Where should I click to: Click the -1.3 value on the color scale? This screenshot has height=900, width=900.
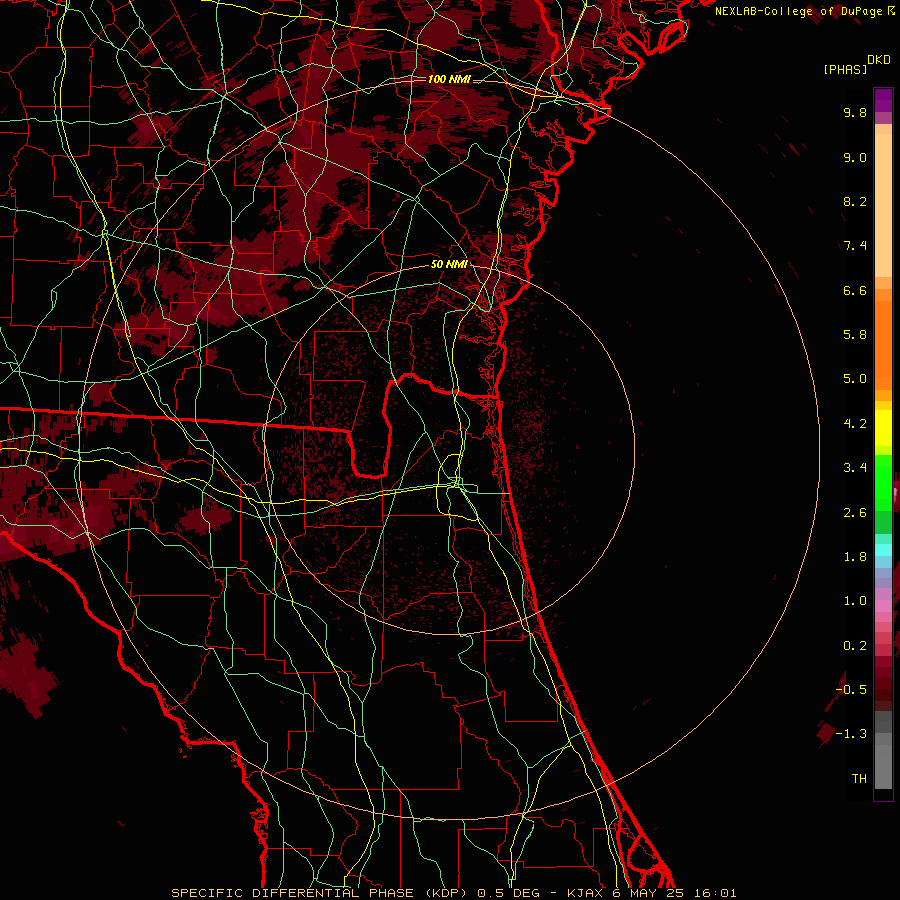click(851, 734)
